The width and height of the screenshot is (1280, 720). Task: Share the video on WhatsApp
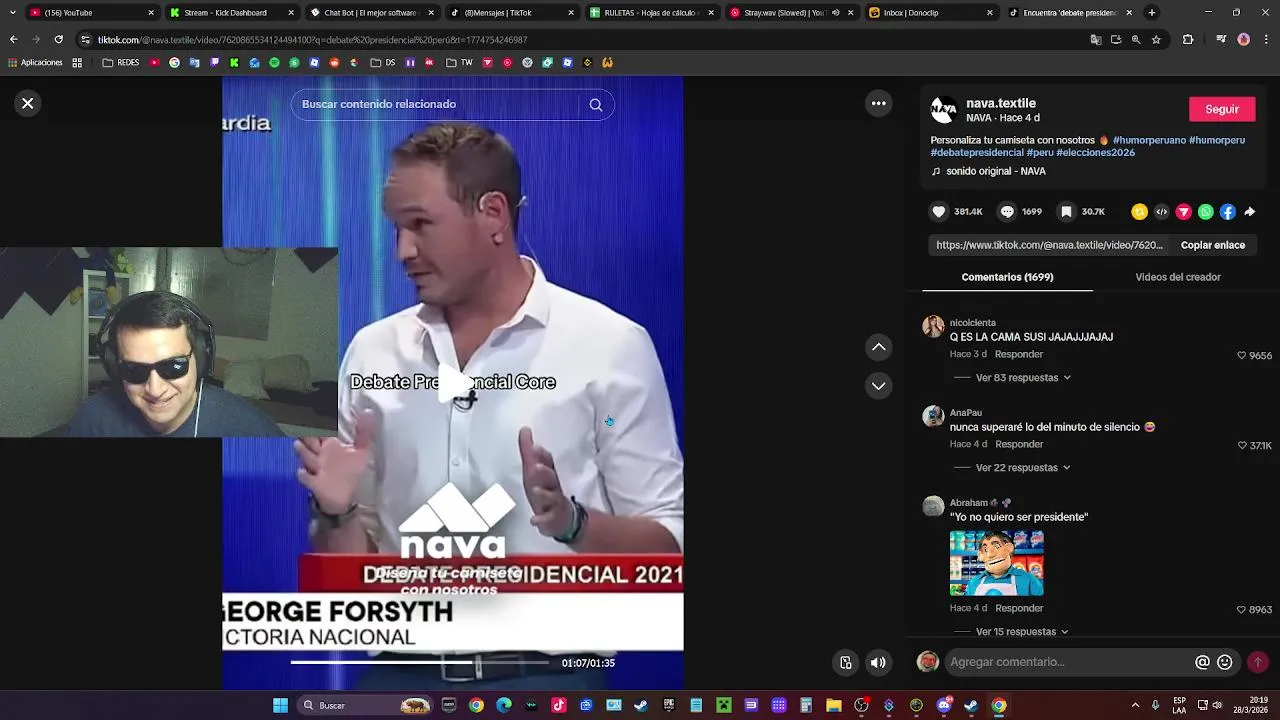point(1206,212)
